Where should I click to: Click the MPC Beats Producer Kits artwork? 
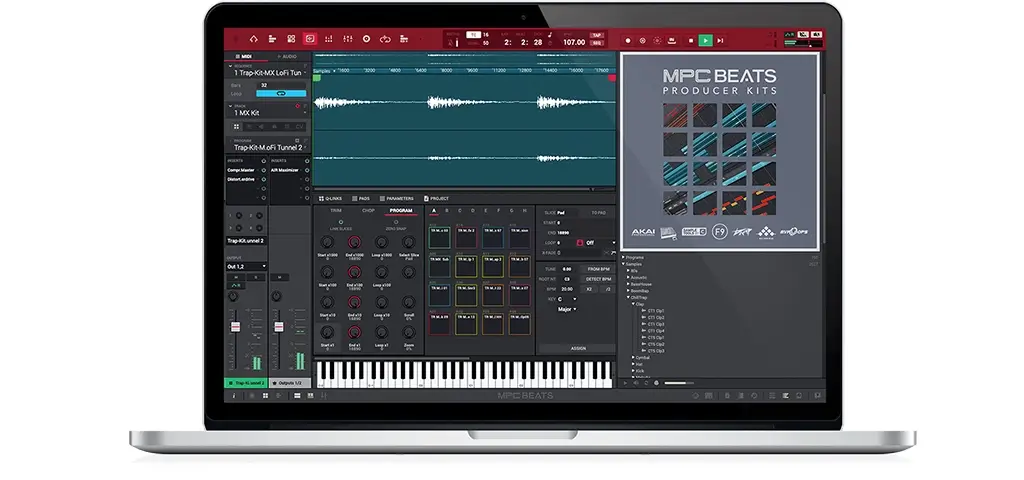coord(720,150)
